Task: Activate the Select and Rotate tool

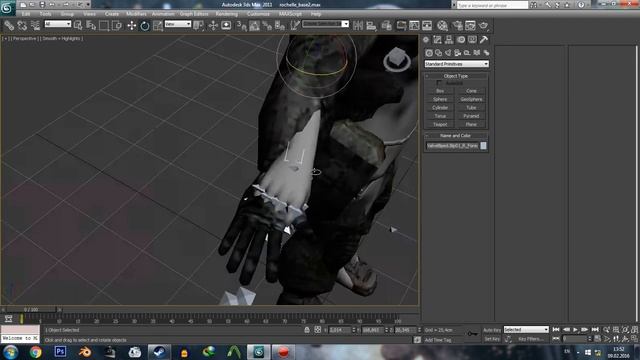Action: coord(145,26)
